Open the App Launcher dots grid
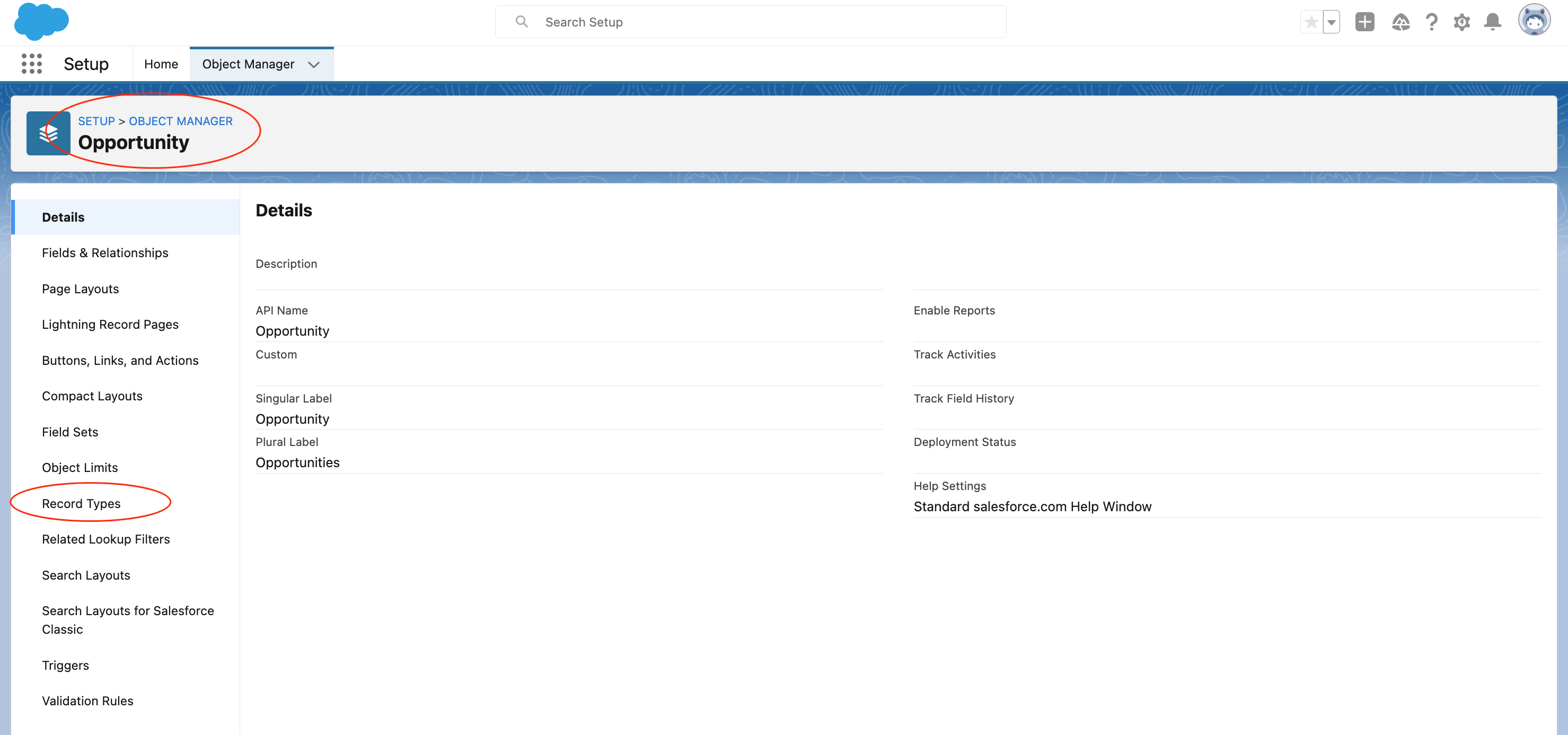This screenshot has width=1568, height=735. click(x=32, y=64)
